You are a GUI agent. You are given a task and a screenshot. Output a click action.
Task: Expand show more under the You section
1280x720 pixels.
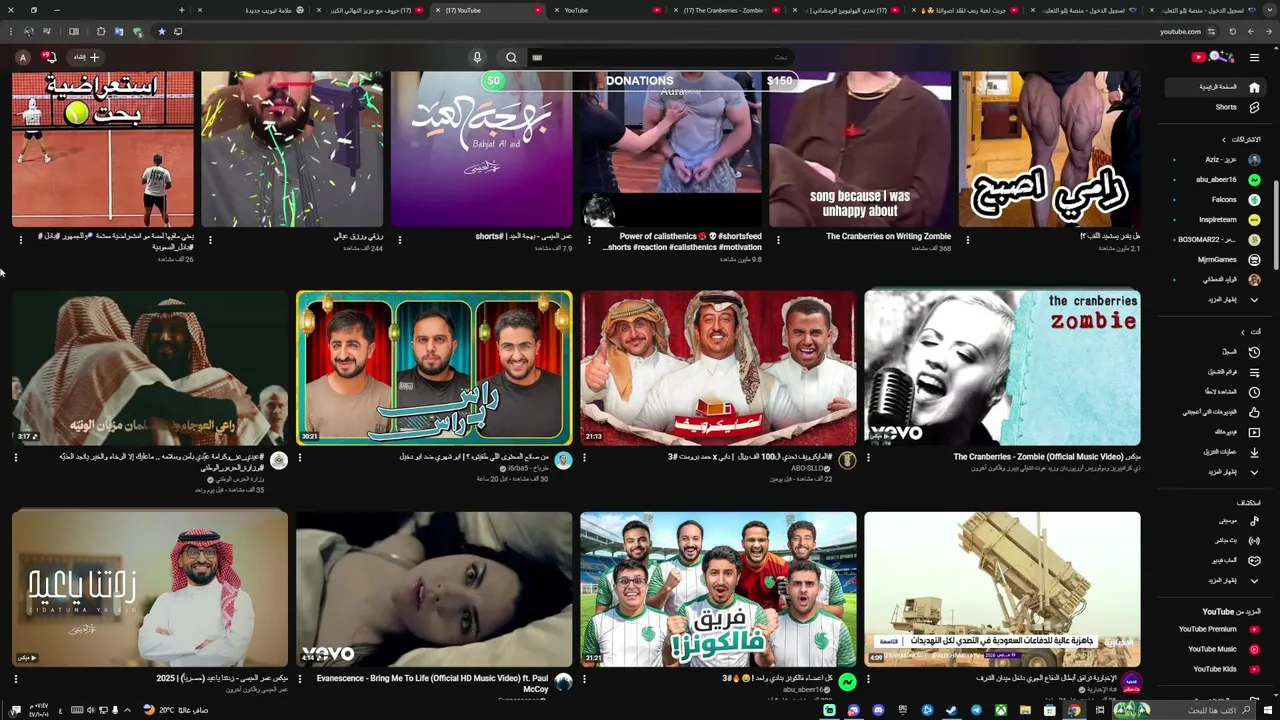coord(1216,471)
